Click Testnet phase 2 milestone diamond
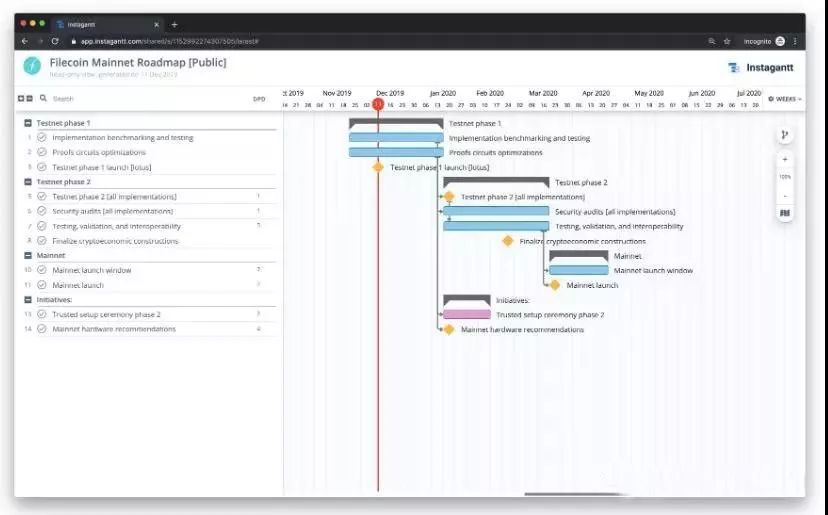Screen dimensions: 828x515 point(449,196)
